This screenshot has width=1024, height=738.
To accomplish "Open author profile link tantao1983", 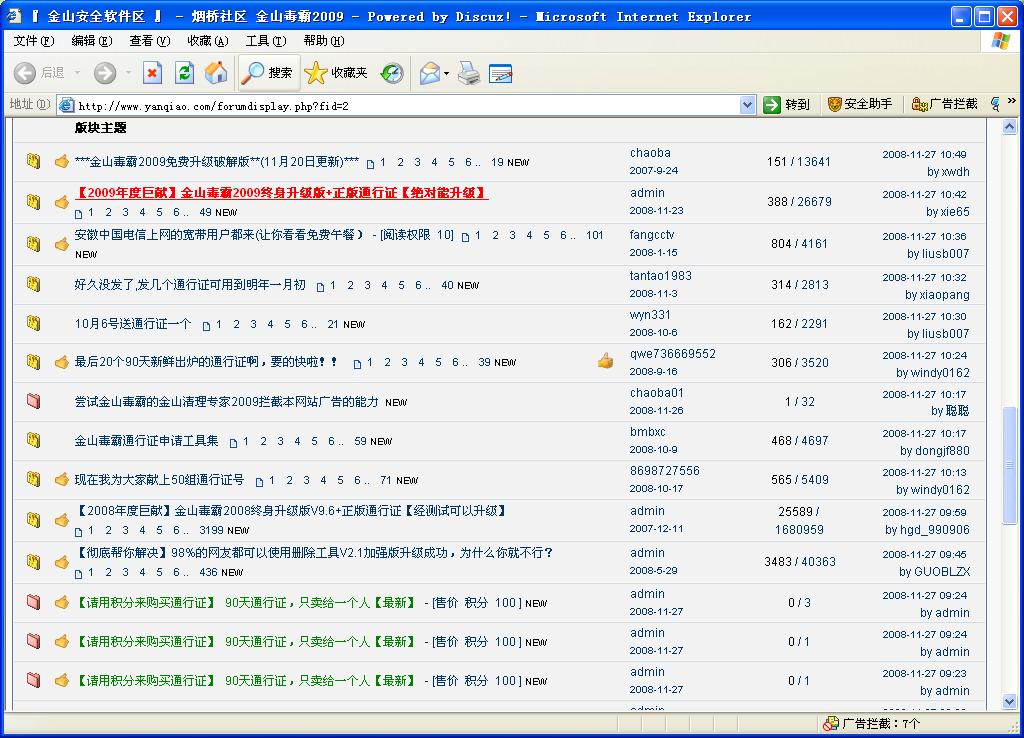I will (660, 276).
